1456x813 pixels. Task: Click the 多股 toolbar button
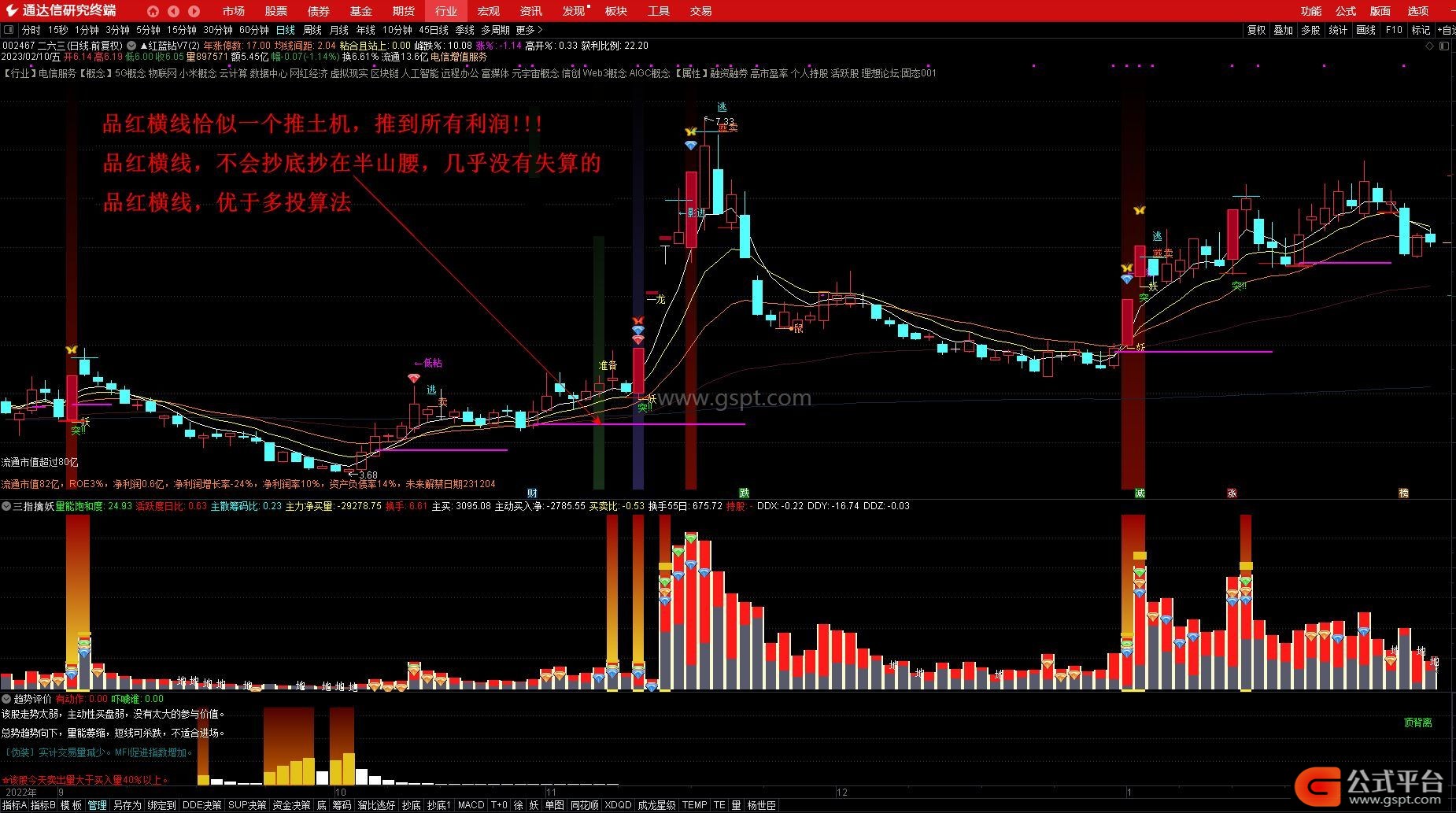tap(1310, 30)
